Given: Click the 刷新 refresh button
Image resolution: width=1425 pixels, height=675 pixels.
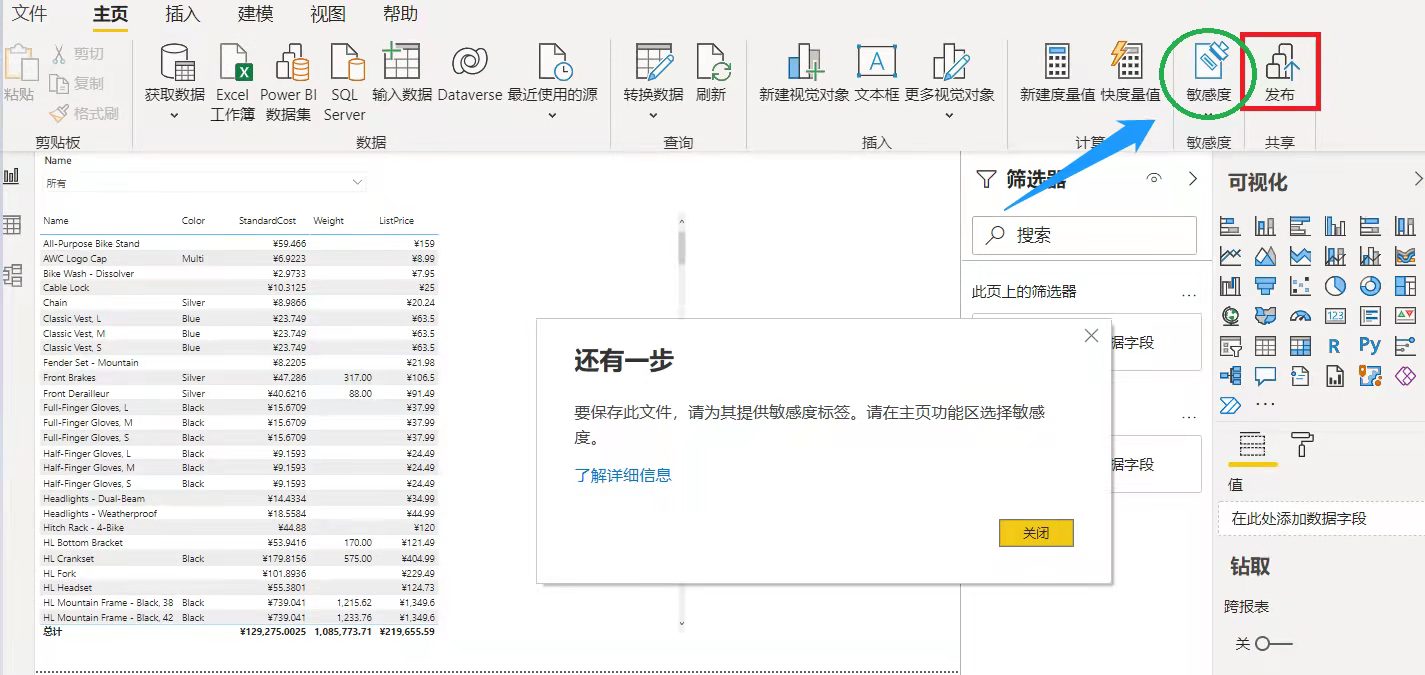Looking at the screenshot, I should coord(711,72).
